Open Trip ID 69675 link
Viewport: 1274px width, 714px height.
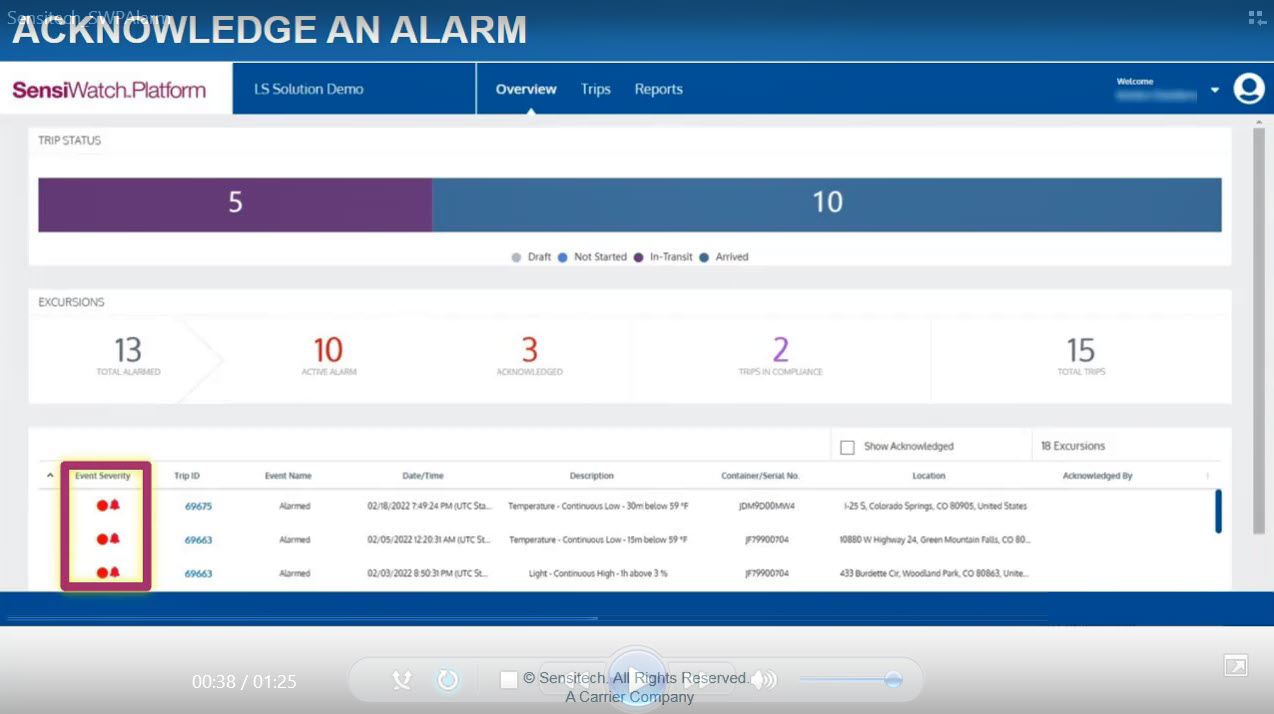(x=198, y=507)
